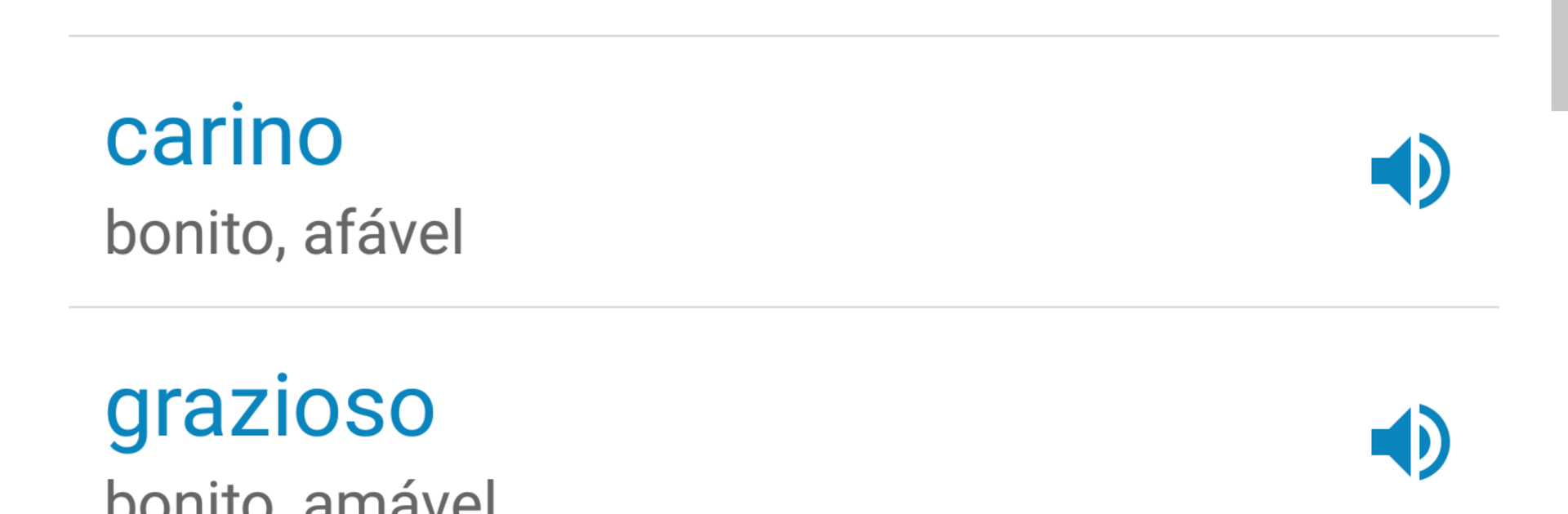Click the word amável in second entry
The width and height of the screenshot is (1568, 514).
pos(399,498)
